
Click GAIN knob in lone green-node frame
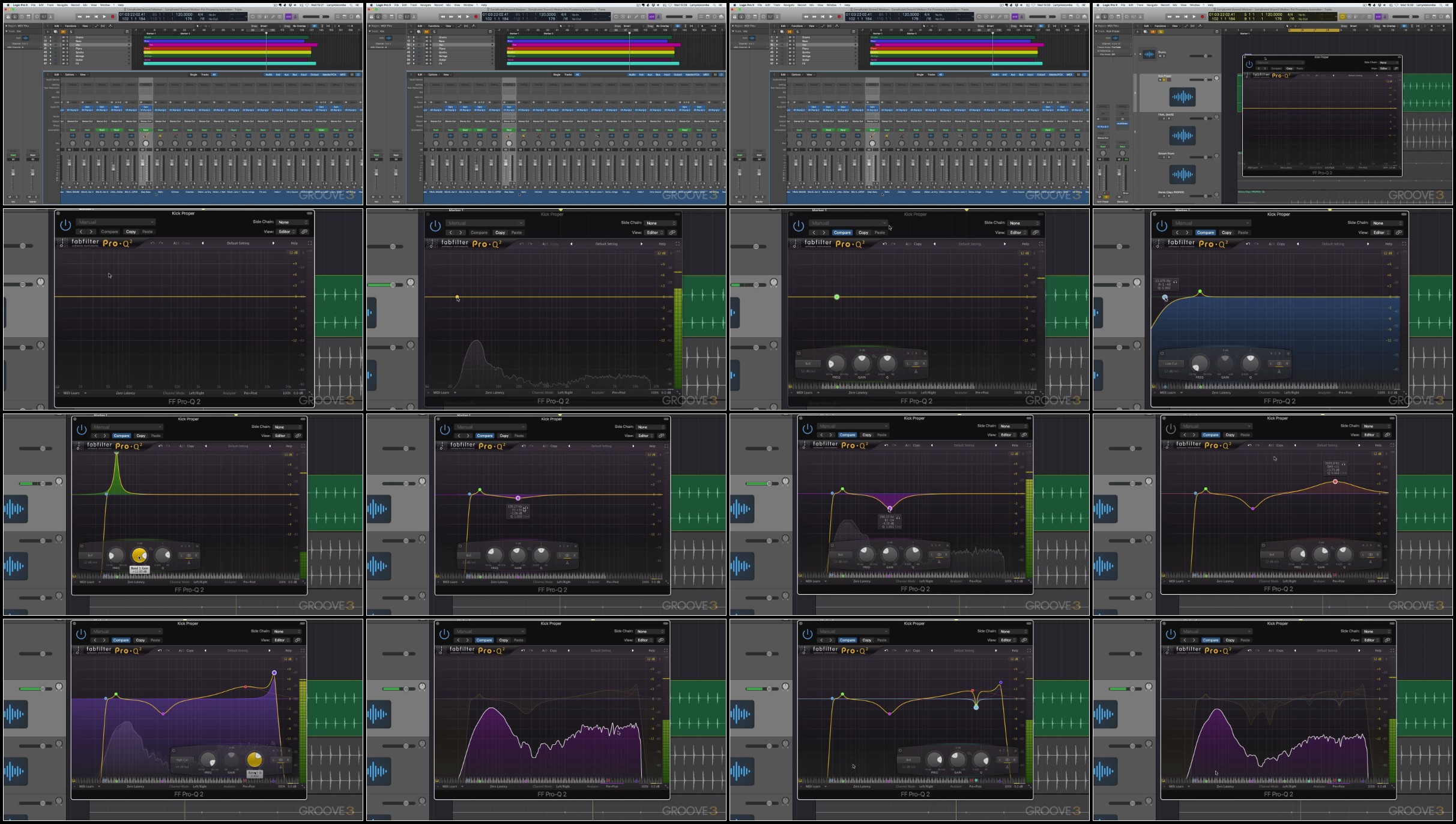coord(862,362)
